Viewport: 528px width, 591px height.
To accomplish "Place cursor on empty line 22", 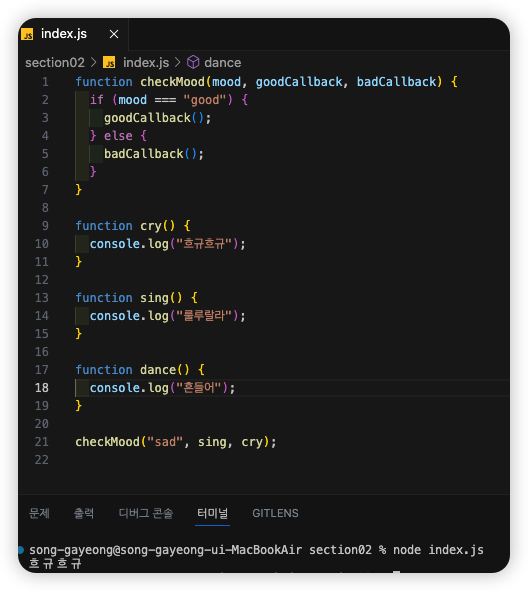I will 264,460.
